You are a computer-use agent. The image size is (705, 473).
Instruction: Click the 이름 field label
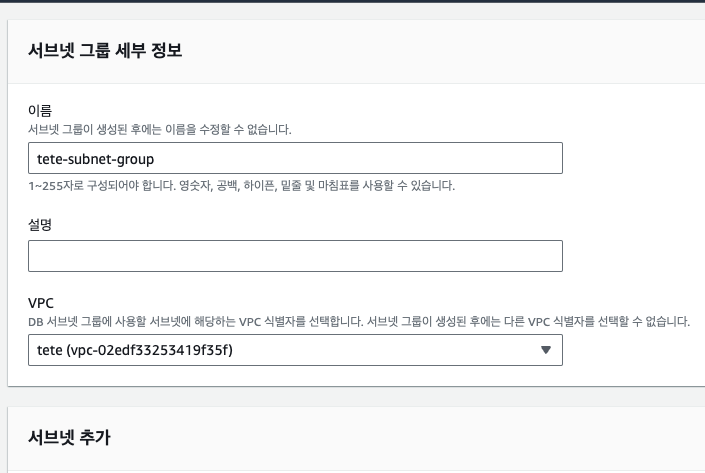pyautogui.click(x=40, y=110)
